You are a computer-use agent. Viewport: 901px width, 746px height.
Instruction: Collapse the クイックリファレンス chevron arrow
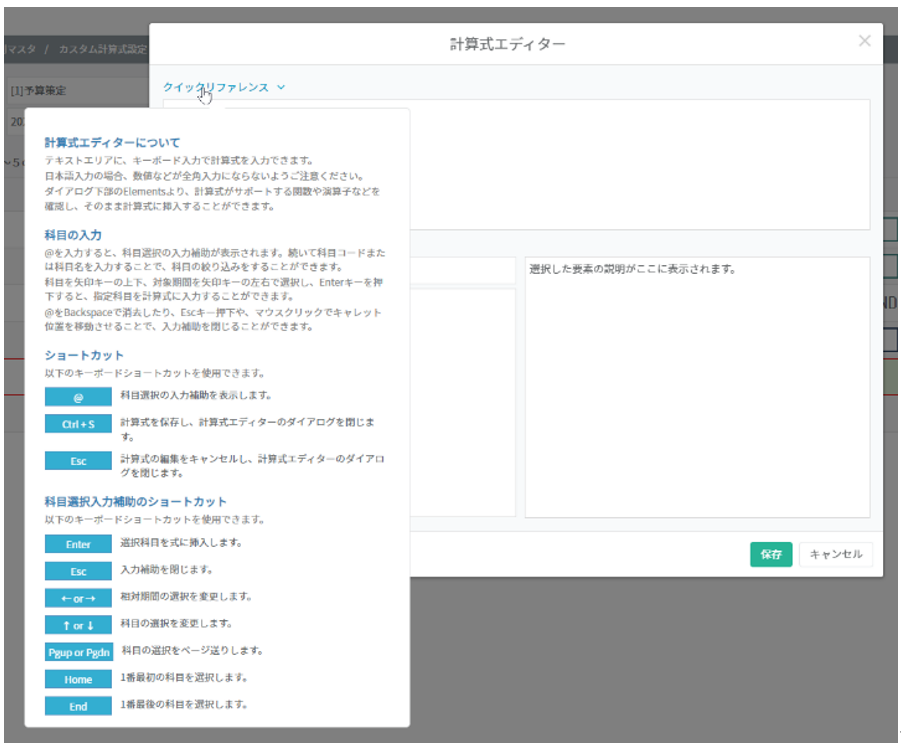(281, 87)
